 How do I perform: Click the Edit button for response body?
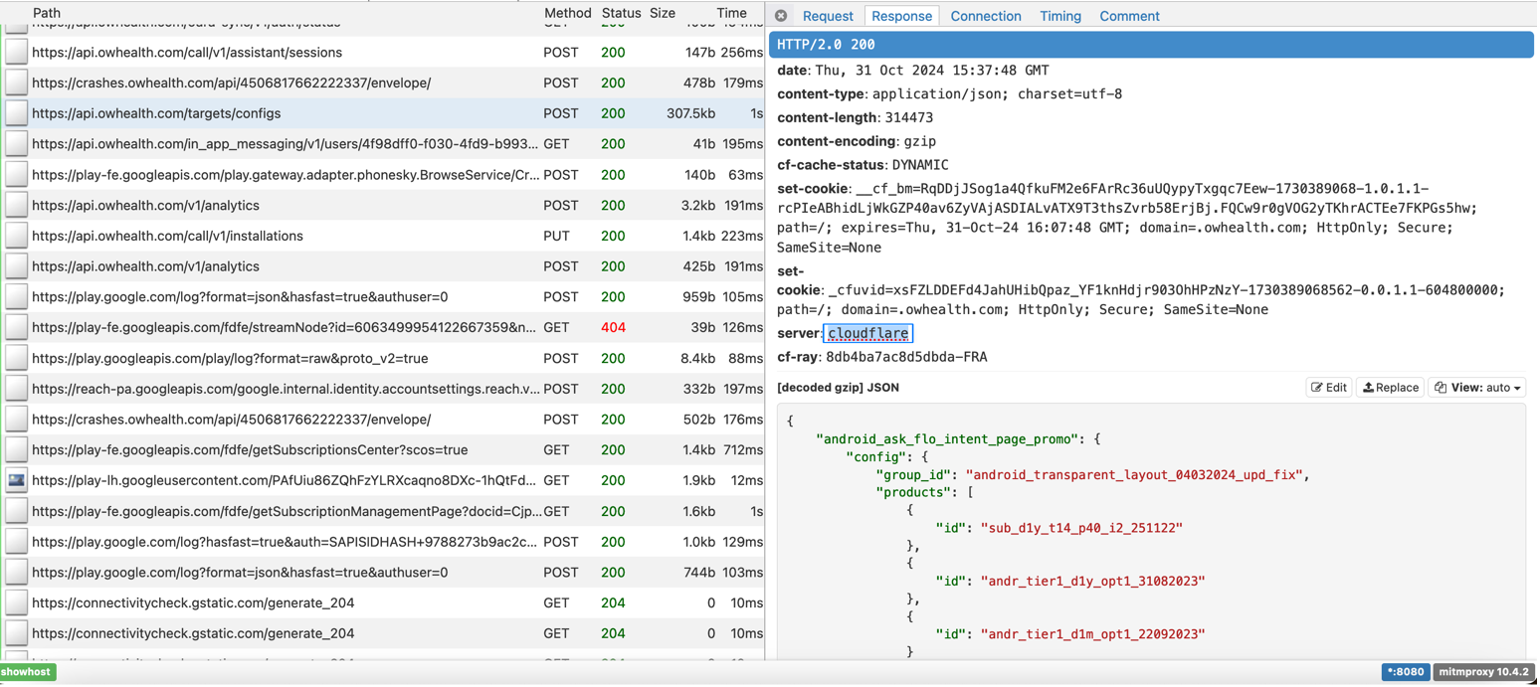(1331, 388)
